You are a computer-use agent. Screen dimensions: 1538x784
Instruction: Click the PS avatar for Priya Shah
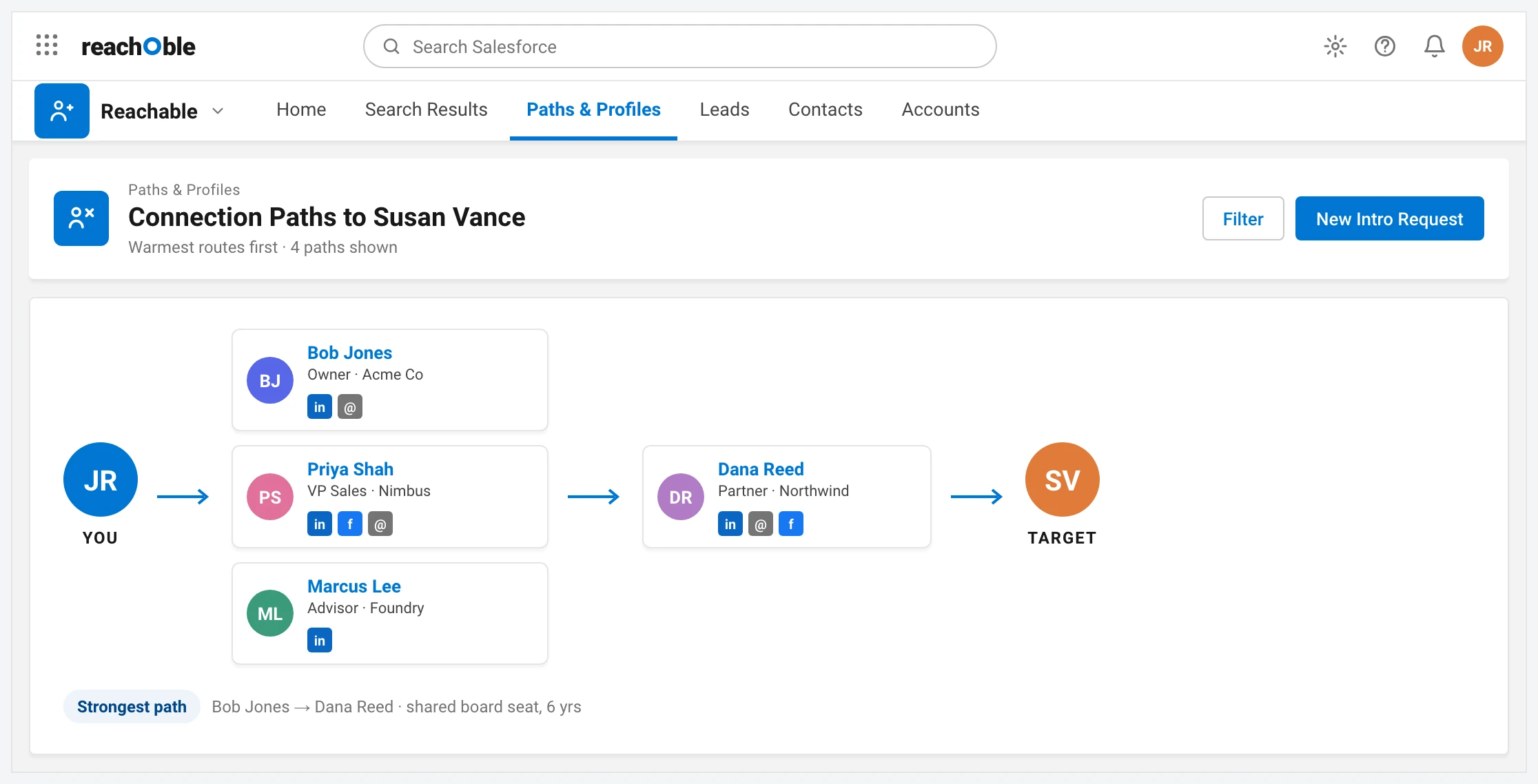coord(270,497)
